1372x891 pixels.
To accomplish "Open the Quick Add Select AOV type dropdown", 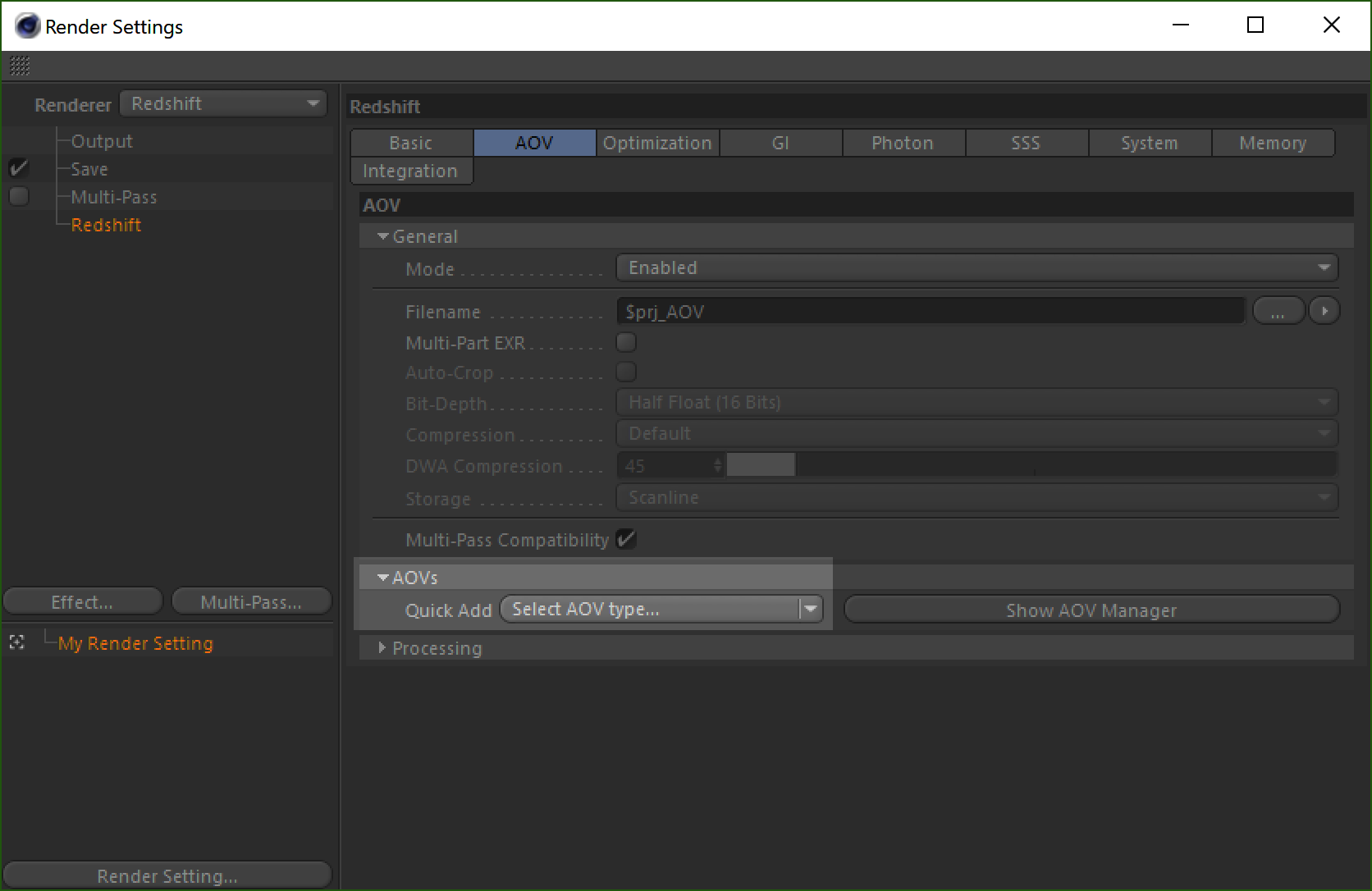I will 661,609.
